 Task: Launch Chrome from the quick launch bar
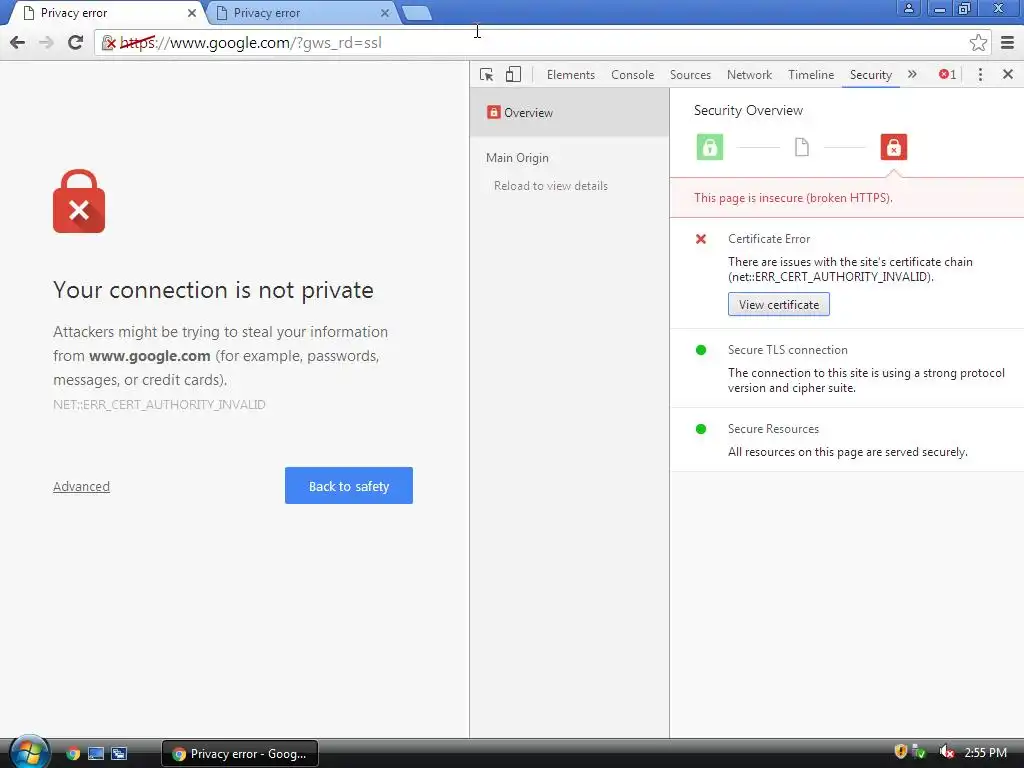72,754
